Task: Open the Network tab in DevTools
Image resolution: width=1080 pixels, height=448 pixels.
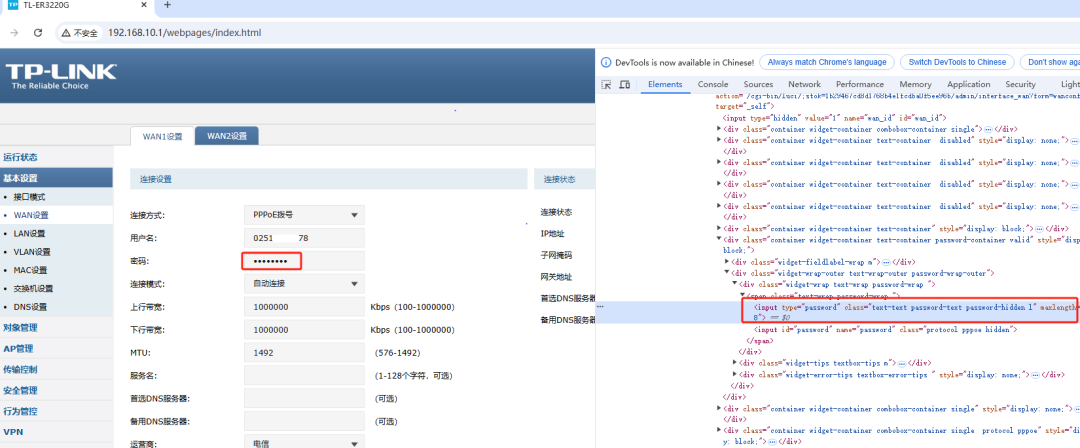Action: tap(804, 85)
